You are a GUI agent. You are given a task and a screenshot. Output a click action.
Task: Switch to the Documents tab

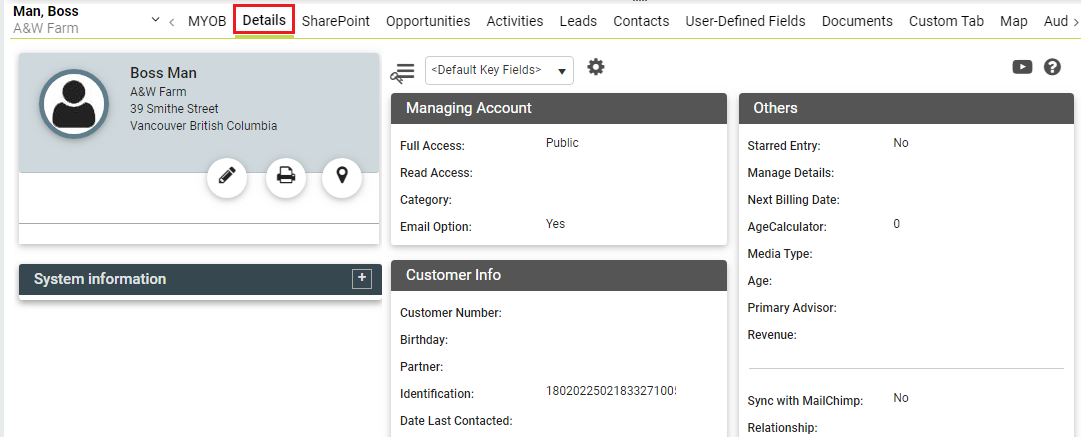(857, 21)
